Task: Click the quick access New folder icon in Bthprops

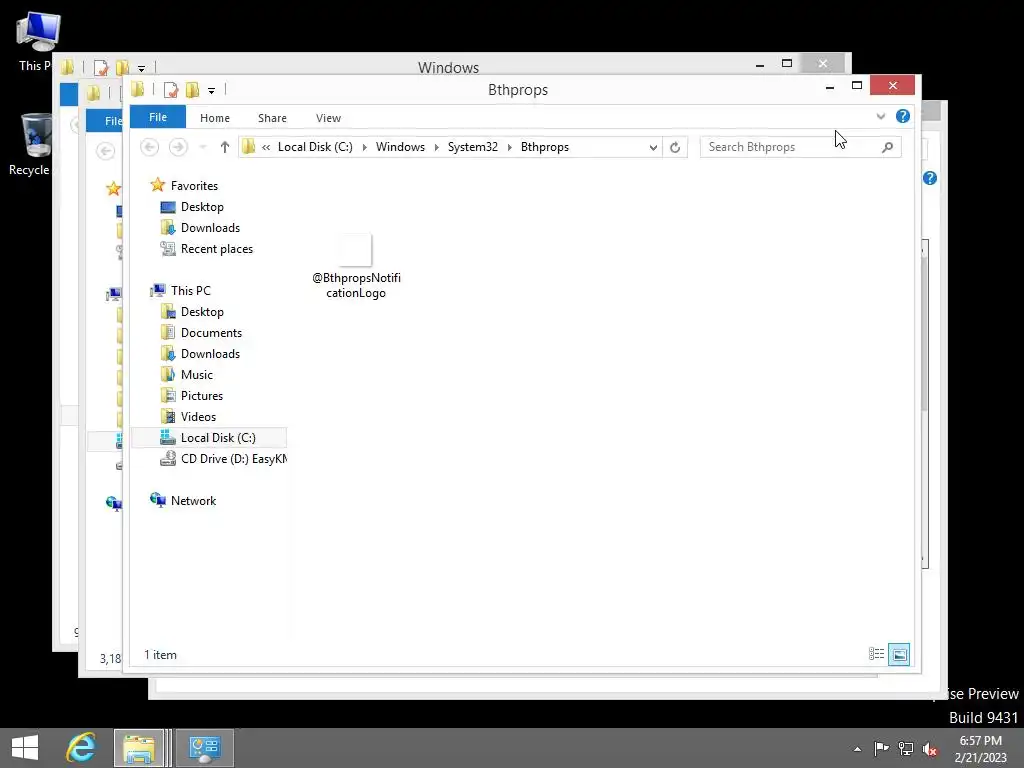Action: (192, 90)
